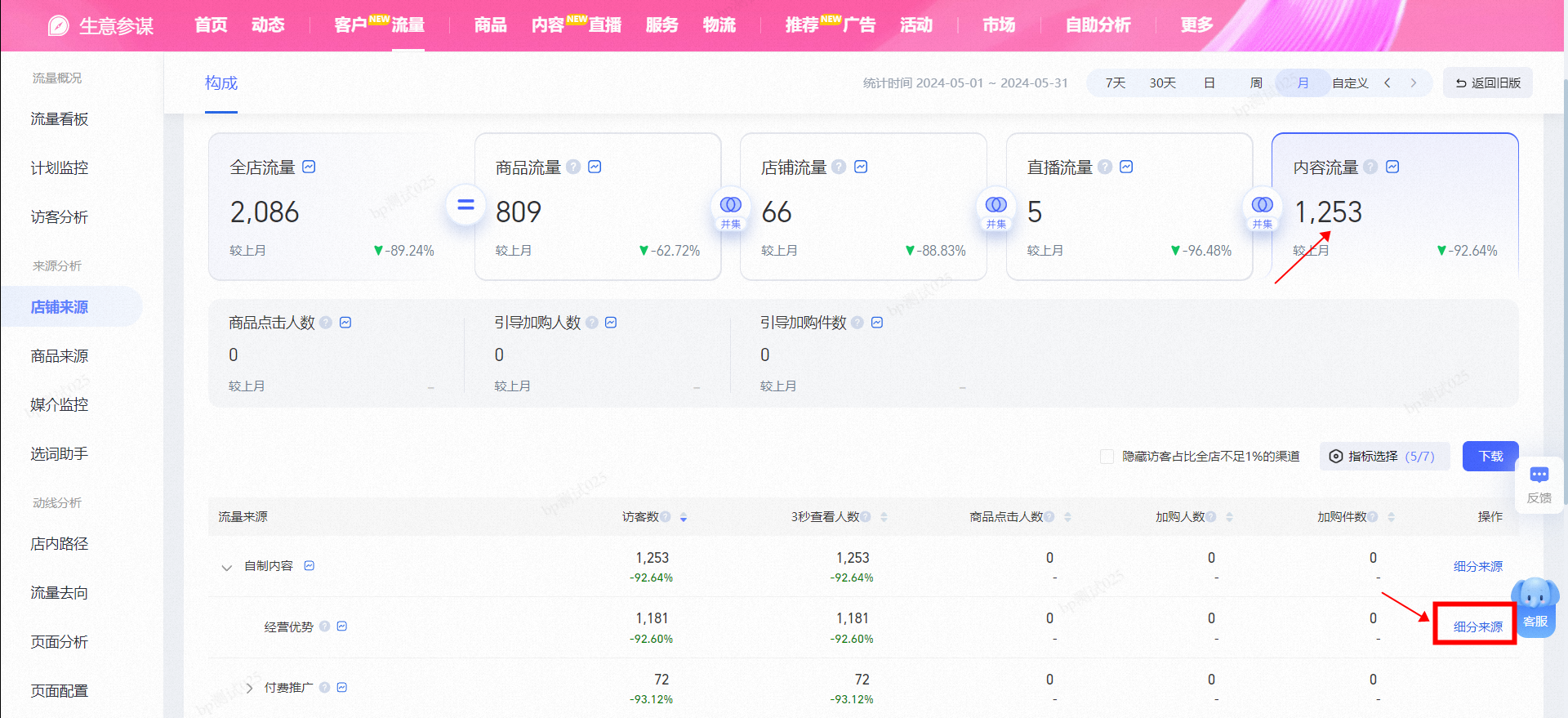Select the 自定义 custom range
The width and height of the screenshot is (1568, 718).
[x=1350, y=83]
